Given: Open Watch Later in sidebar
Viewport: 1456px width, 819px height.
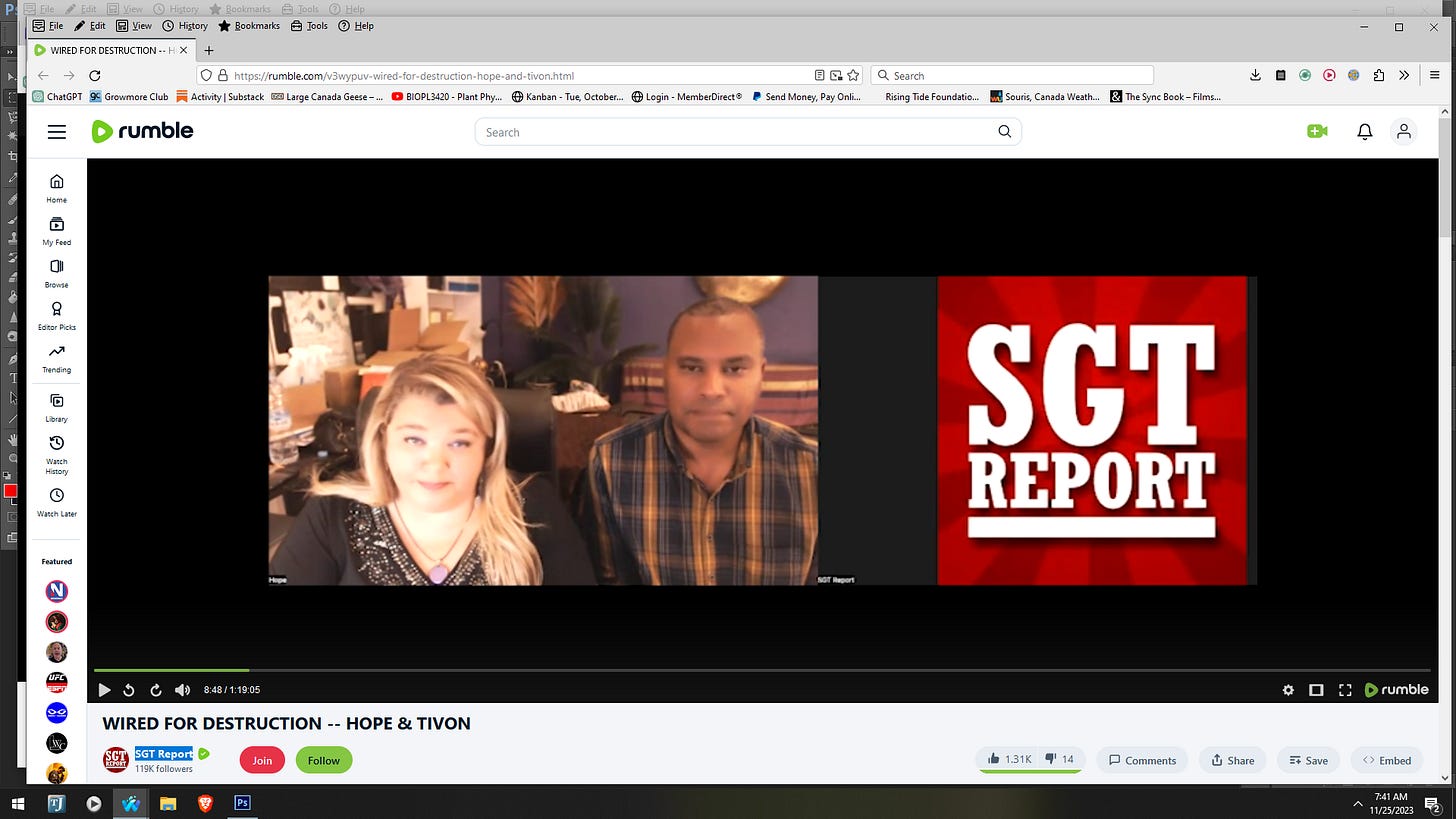Looking at the screenshot, I should click(57, 502).
